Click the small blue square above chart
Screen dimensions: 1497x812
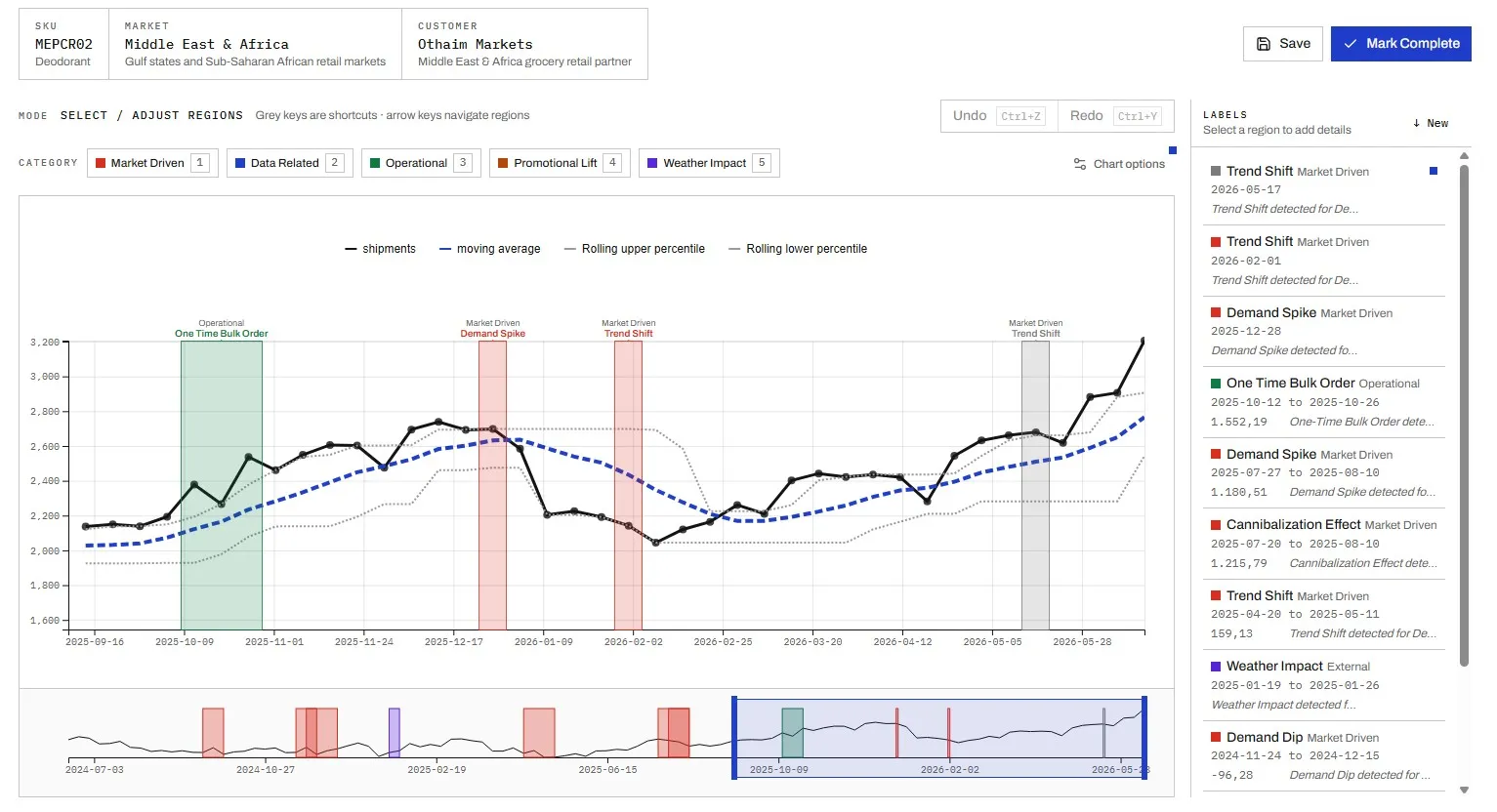[1173, 150]
